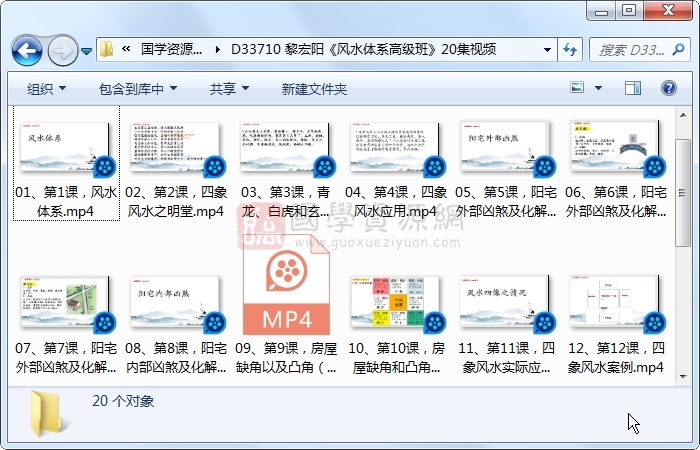700x450 pixels.
Task: Open the recent pages history dropdown
Action: coord(87,51)
